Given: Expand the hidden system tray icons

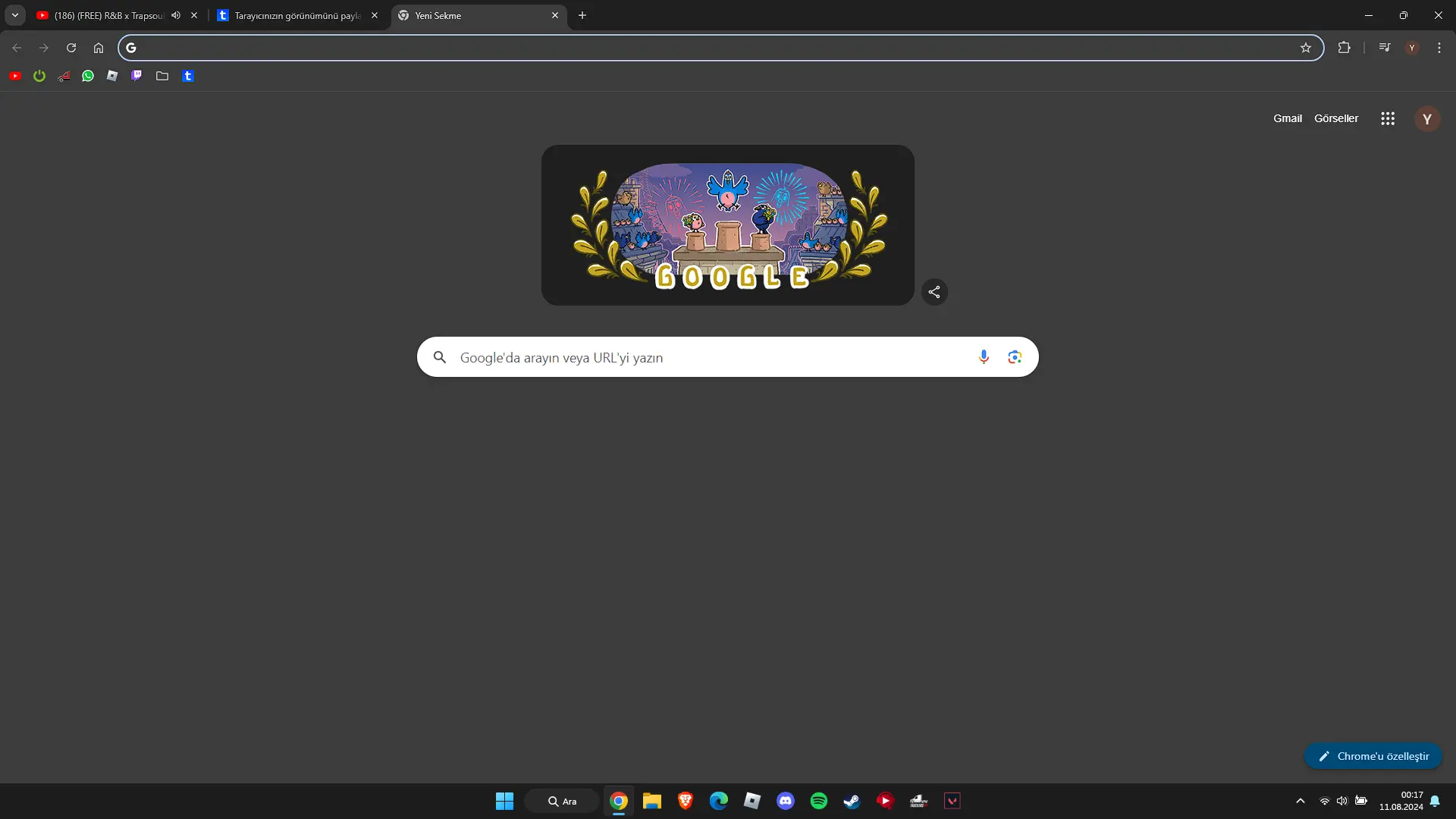Looking at the screenshot, I should 1301,801.
